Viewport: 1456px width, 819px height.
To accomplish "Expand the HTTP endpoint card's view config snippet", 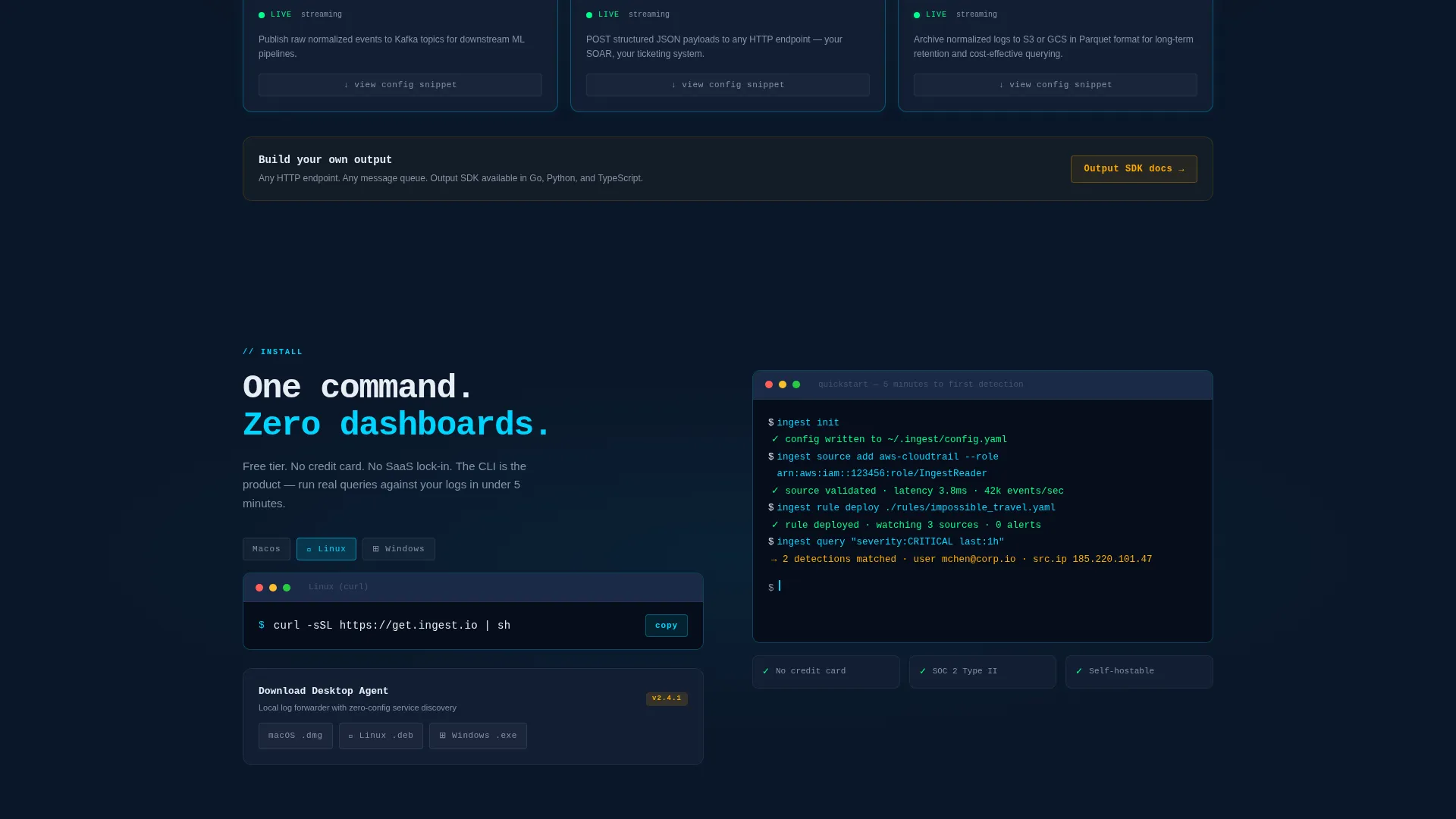I will tap(727, 85).
